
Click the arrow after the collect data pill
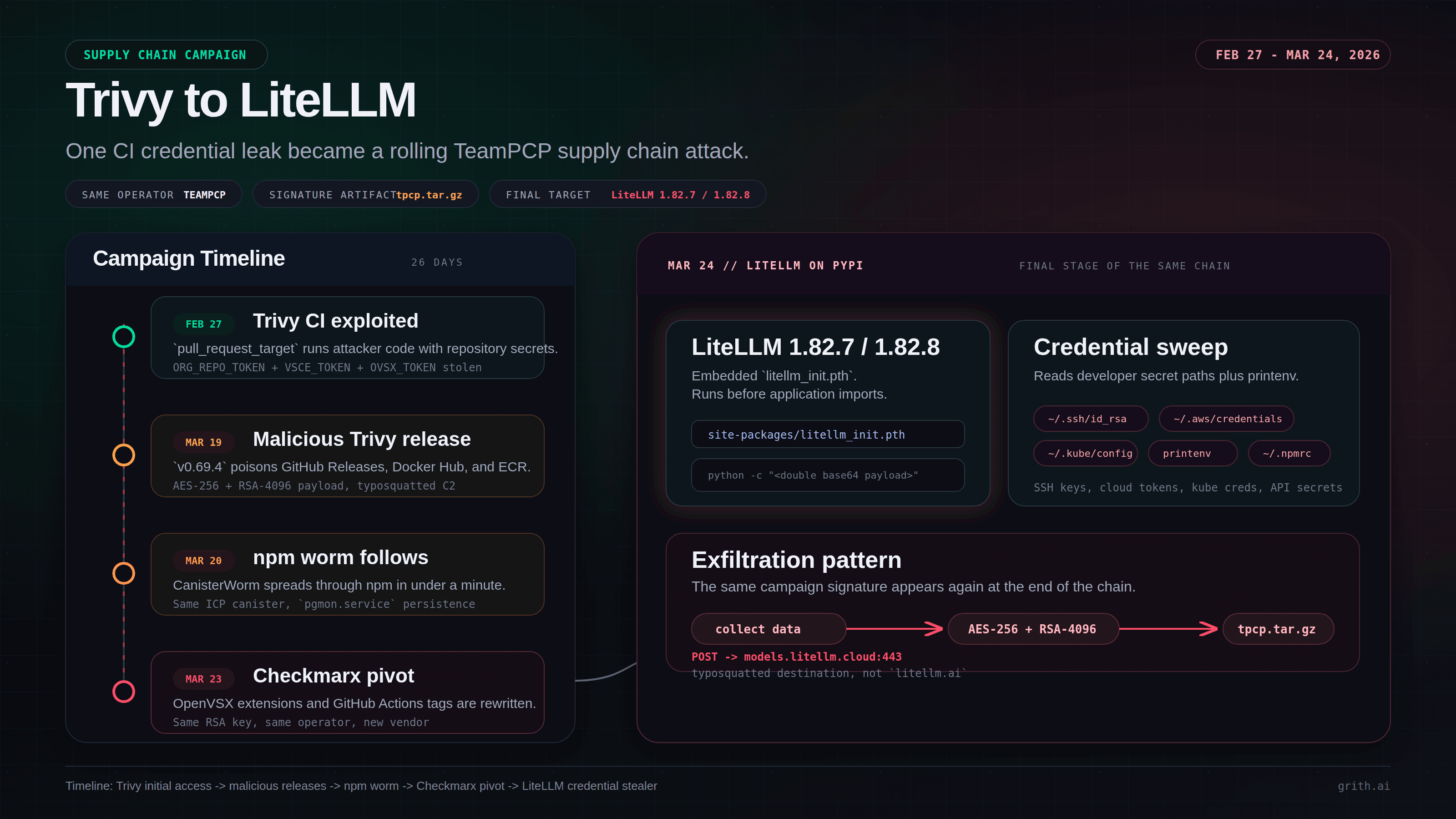895,628
